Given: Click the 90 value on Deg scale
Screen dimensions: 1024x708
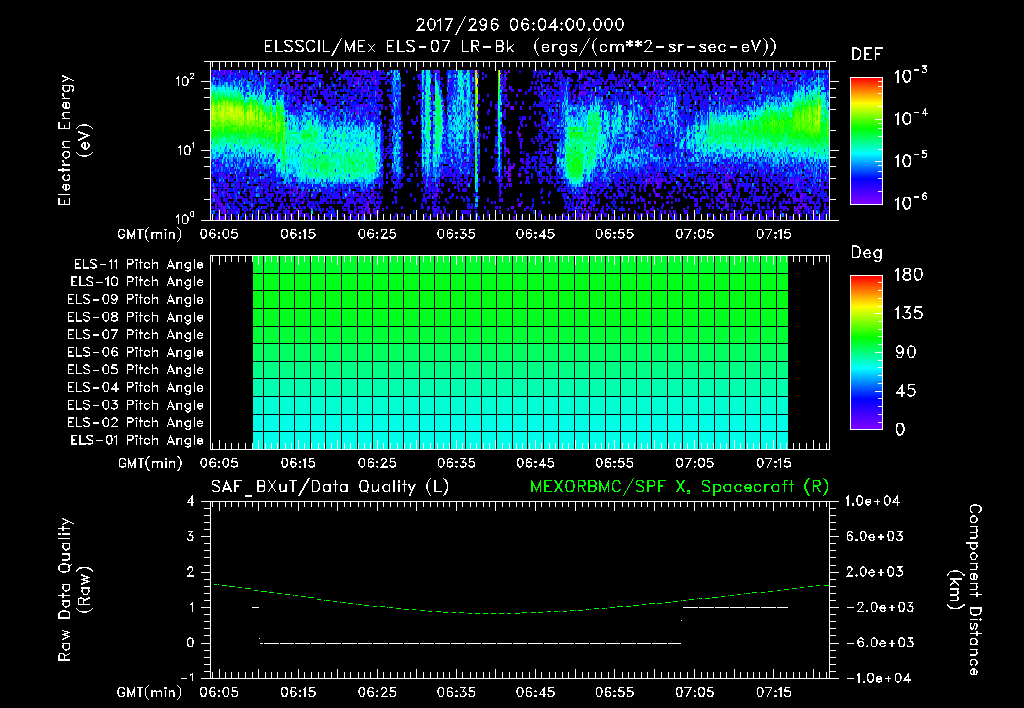Looking at the screenshot, I should tap(906, 353).
